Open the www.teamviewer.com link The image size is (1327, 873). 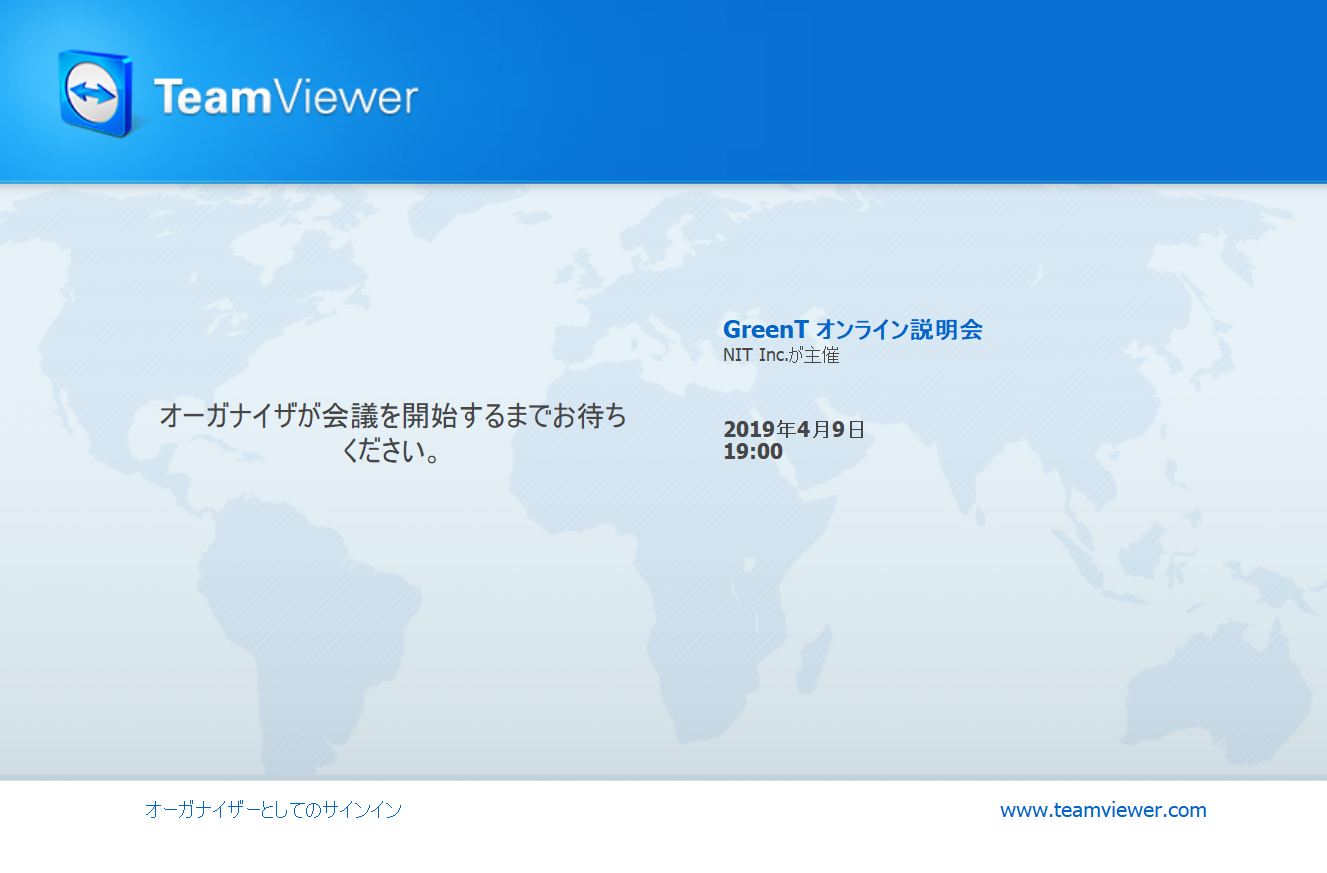tap(1103, 810)
